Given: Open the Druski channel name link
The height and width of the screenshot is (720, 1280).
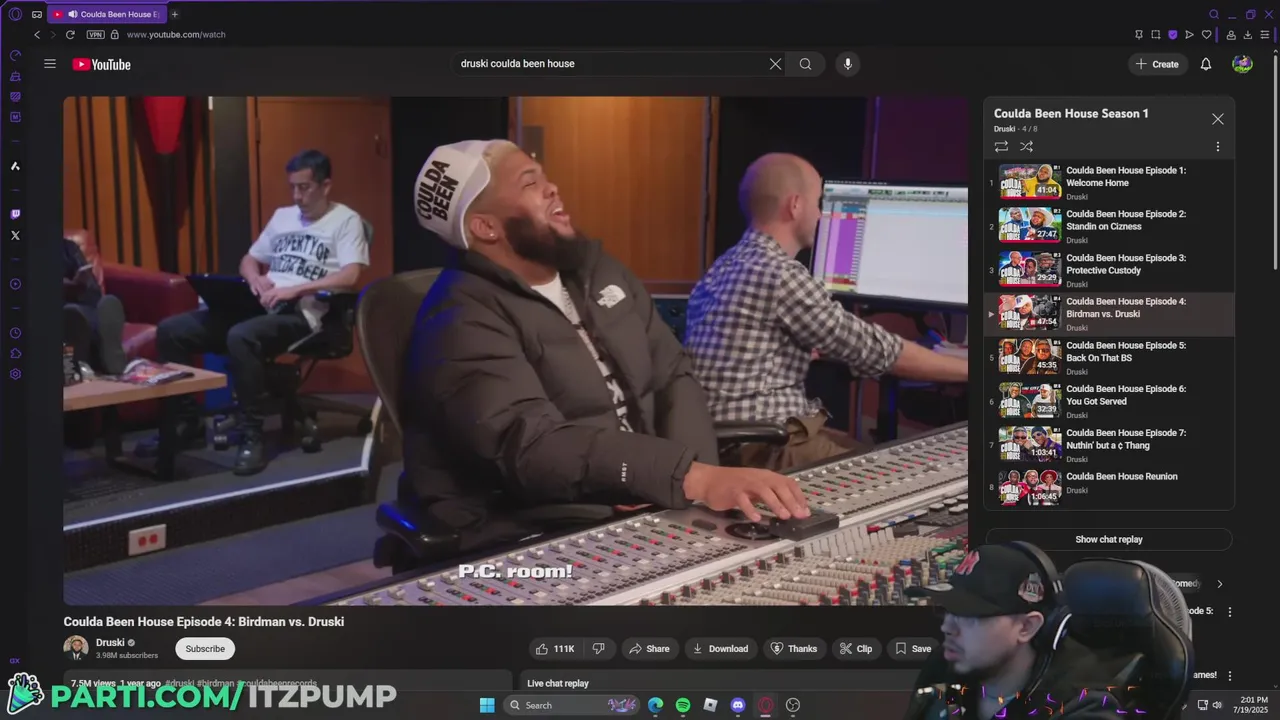Looking at the screenshot, I should tap(110, 642).
